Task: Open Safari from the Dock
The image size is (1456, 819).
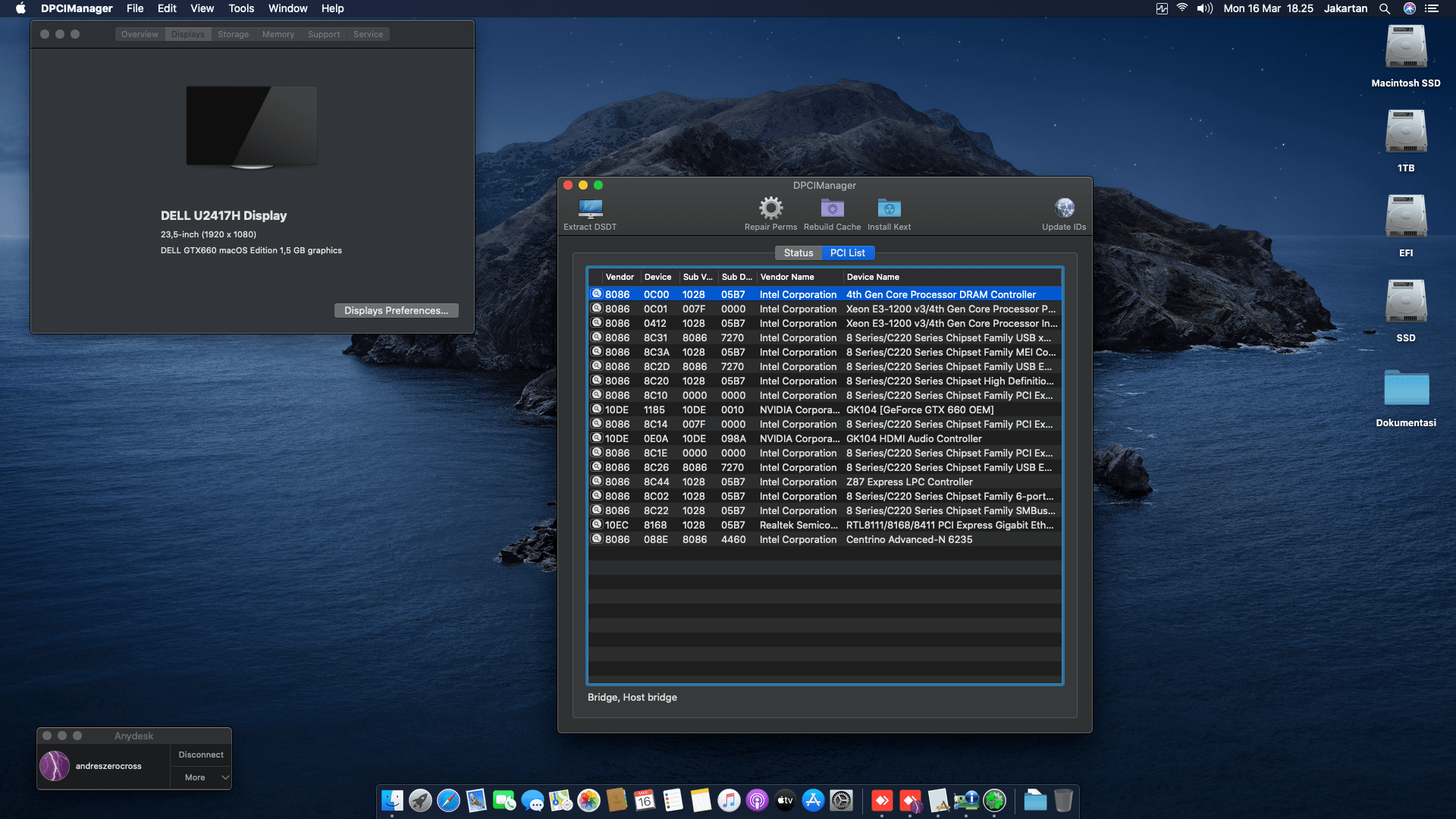Action: coord(448,800)
